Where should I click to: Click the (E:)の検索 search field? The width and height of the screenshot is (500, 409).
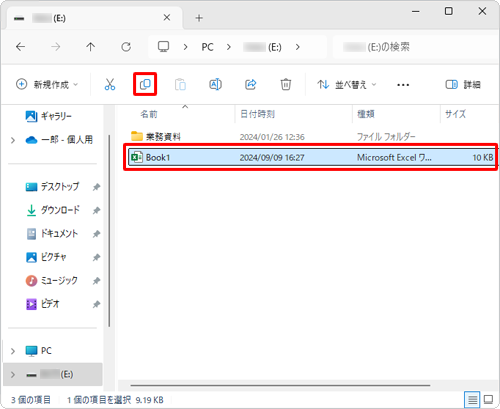pos(413,47)
